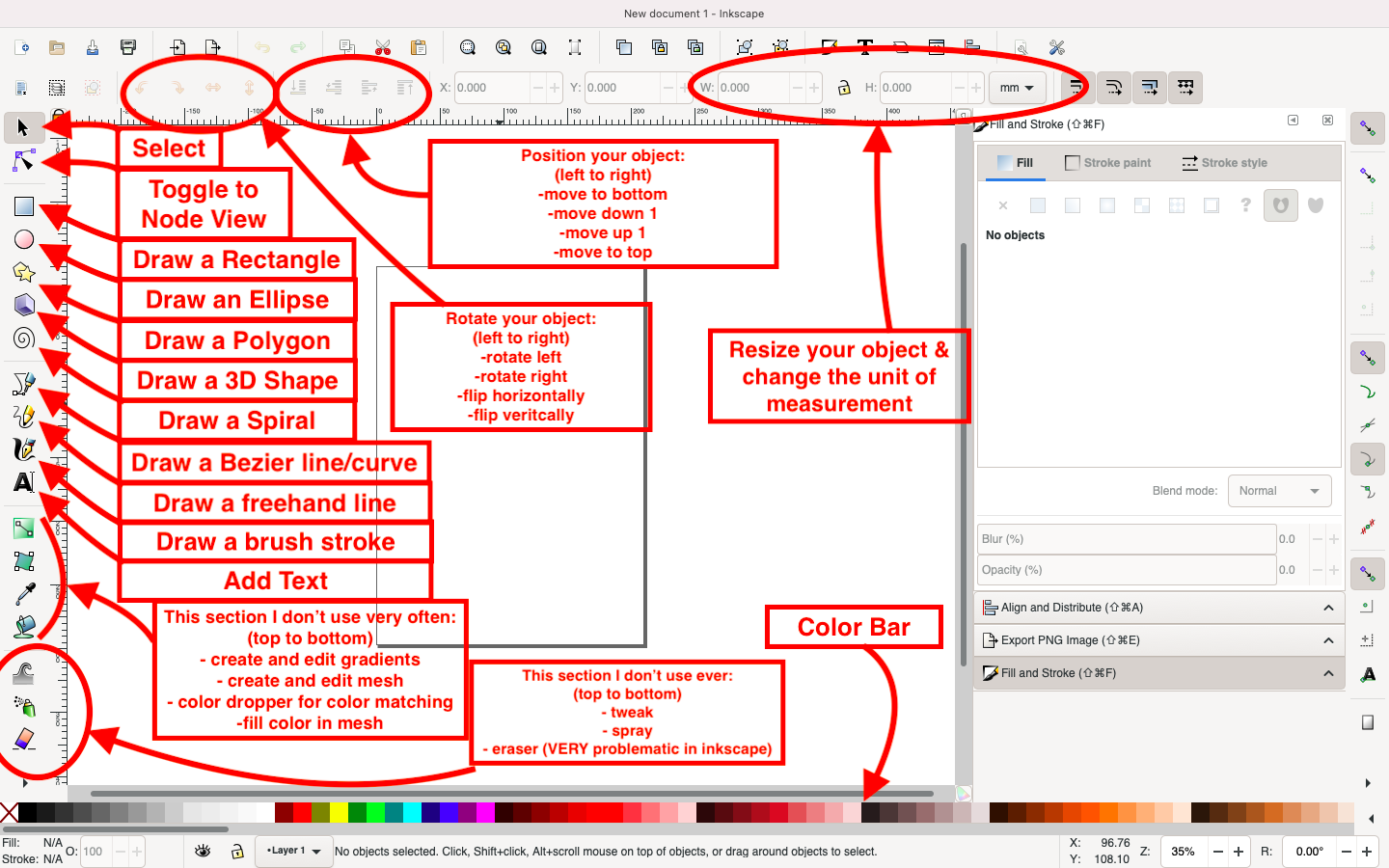Select the Rectangle drawing tool
Viewport: 1389px width, 868px height.
[x=23, y=206]
